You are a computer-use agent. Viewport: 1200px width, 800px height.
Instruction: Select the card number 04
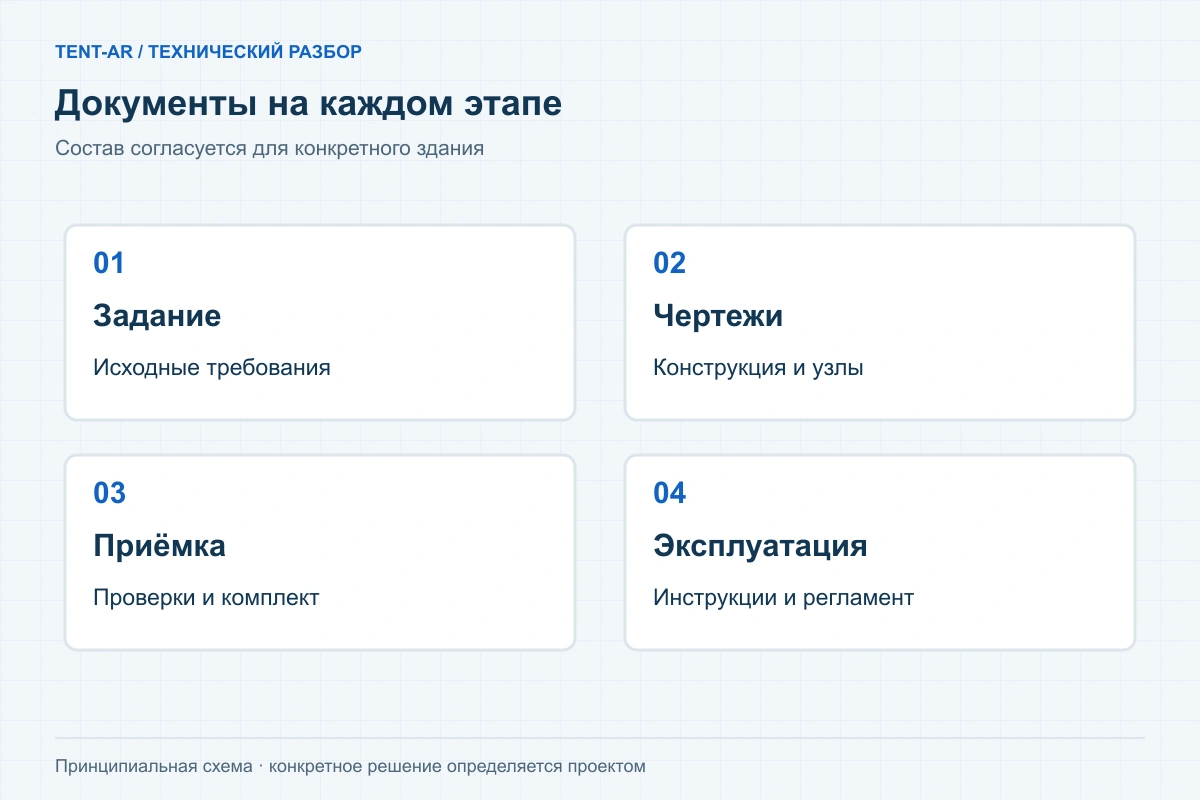coord(669,493)
